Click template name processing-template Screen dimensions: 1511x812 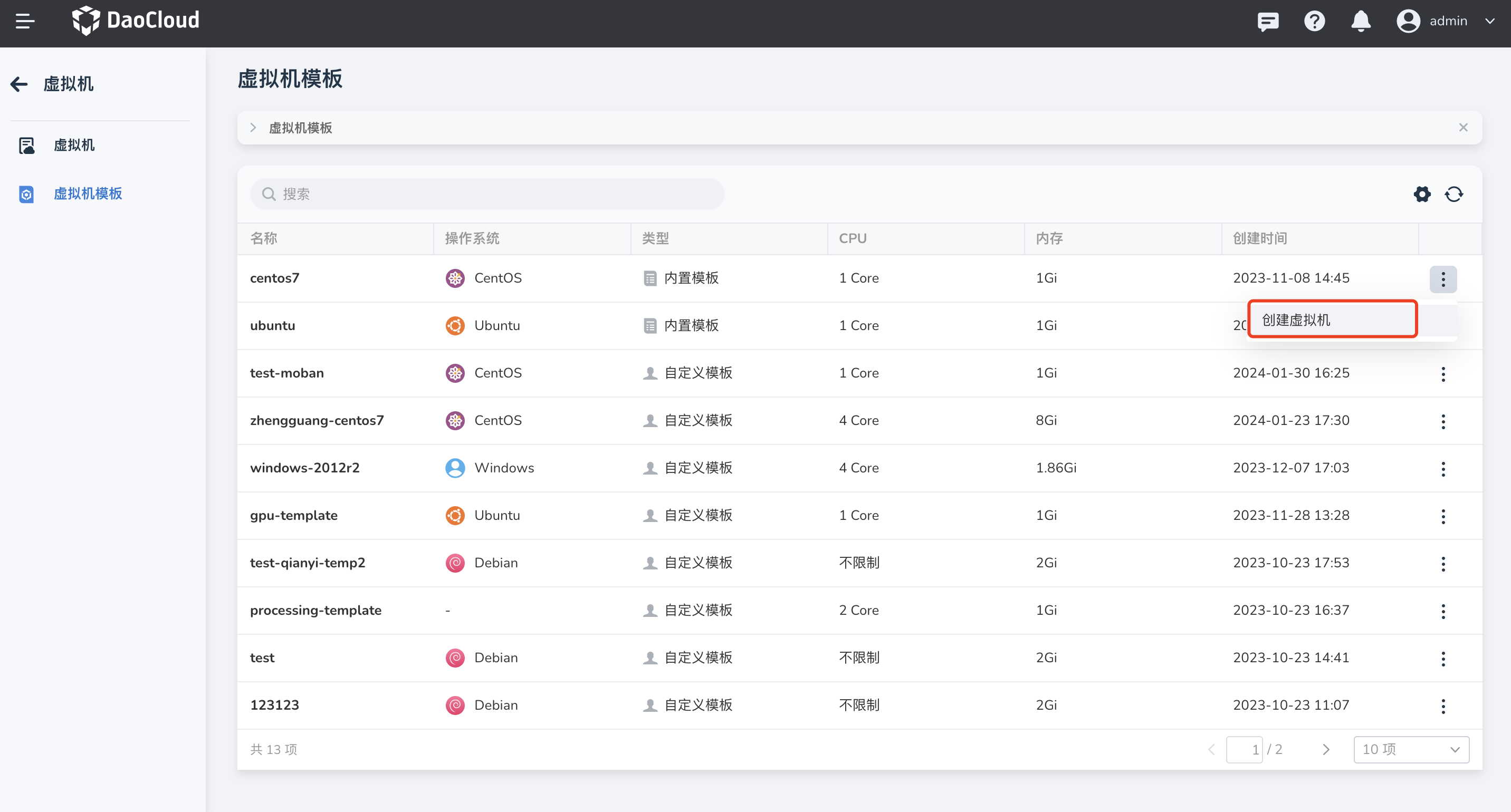(315, 611)
